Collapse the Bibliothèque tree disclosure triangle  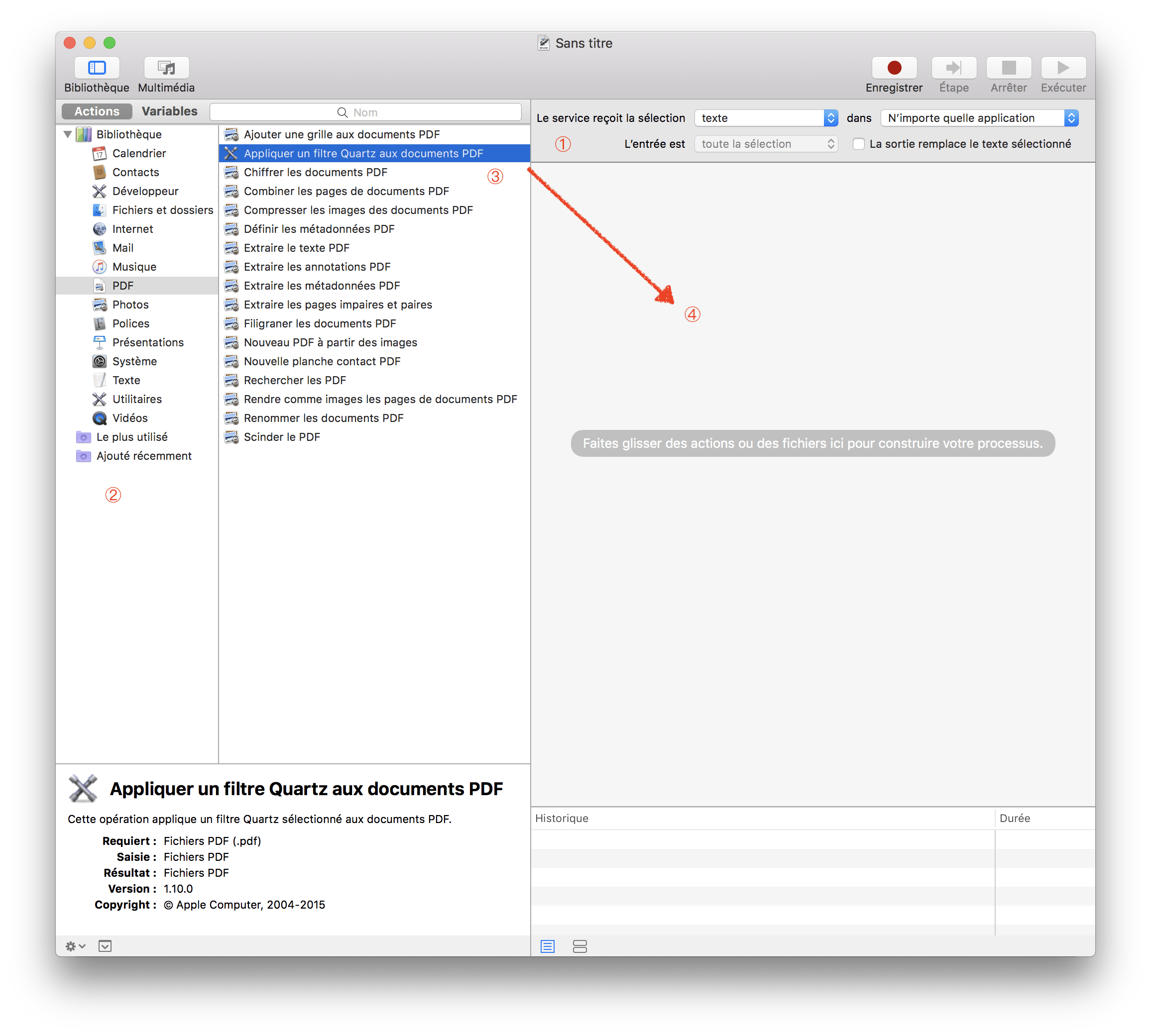[x=68, y=134]
